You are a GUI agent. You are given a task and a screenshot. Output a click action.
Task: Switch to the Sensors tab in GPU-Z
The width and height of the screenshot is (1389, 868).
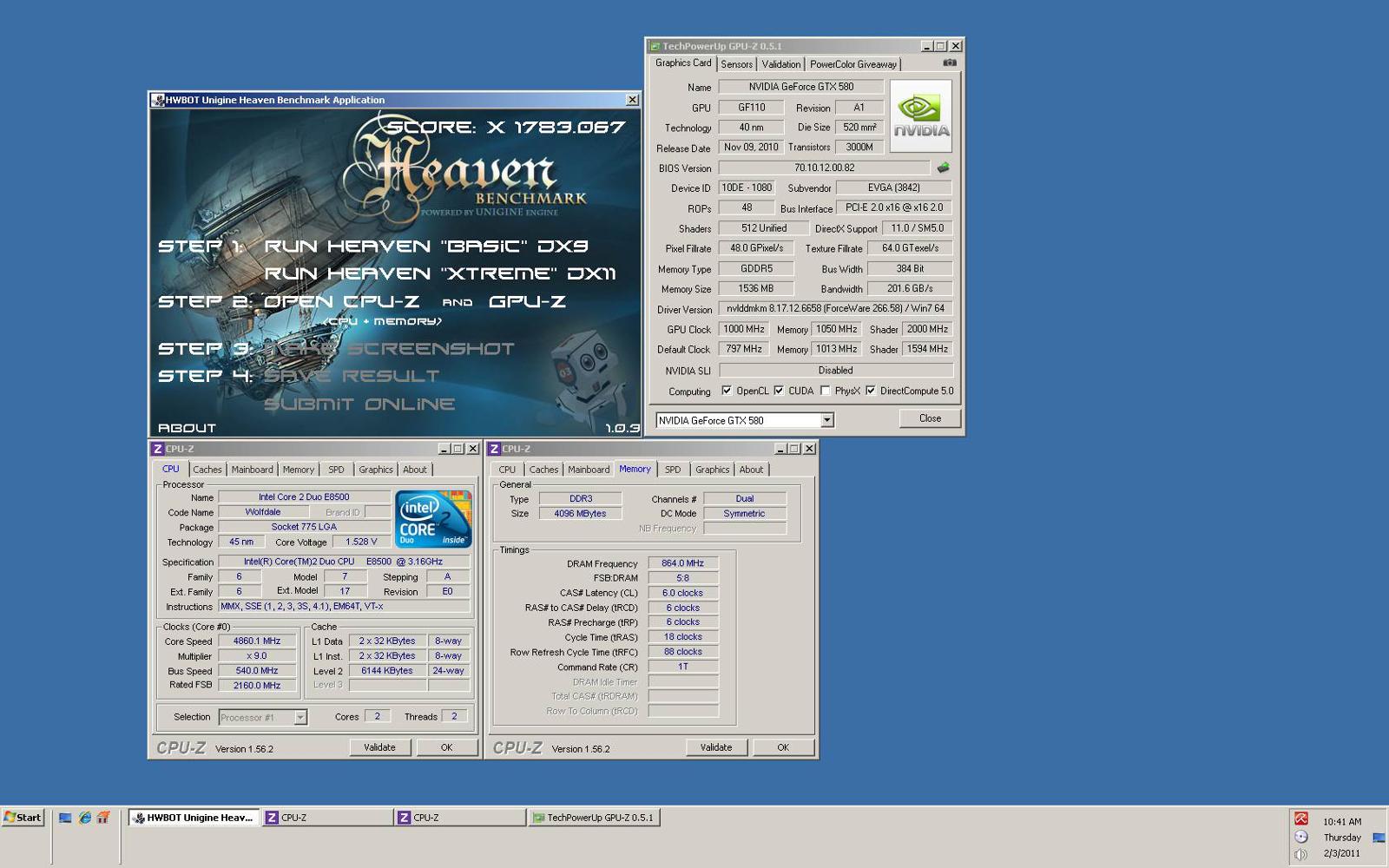736,64
